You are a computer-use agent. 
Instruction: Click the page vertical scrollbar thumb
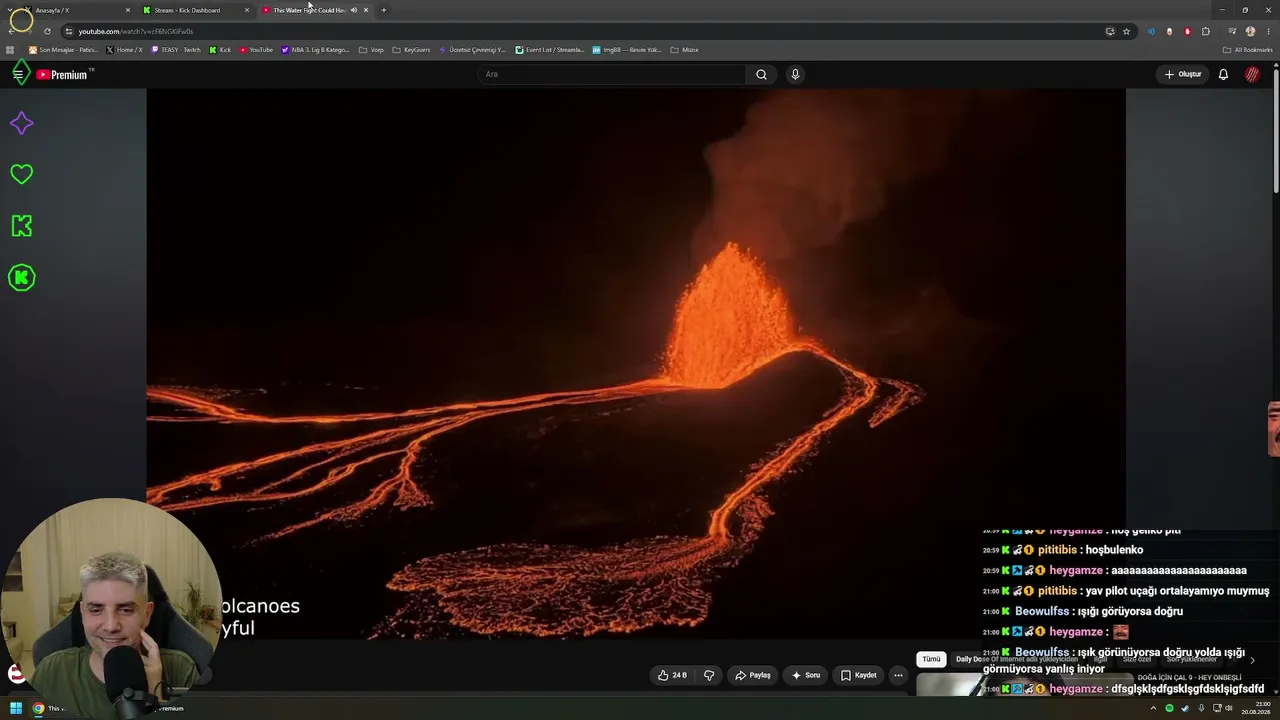click(1276, 130)
